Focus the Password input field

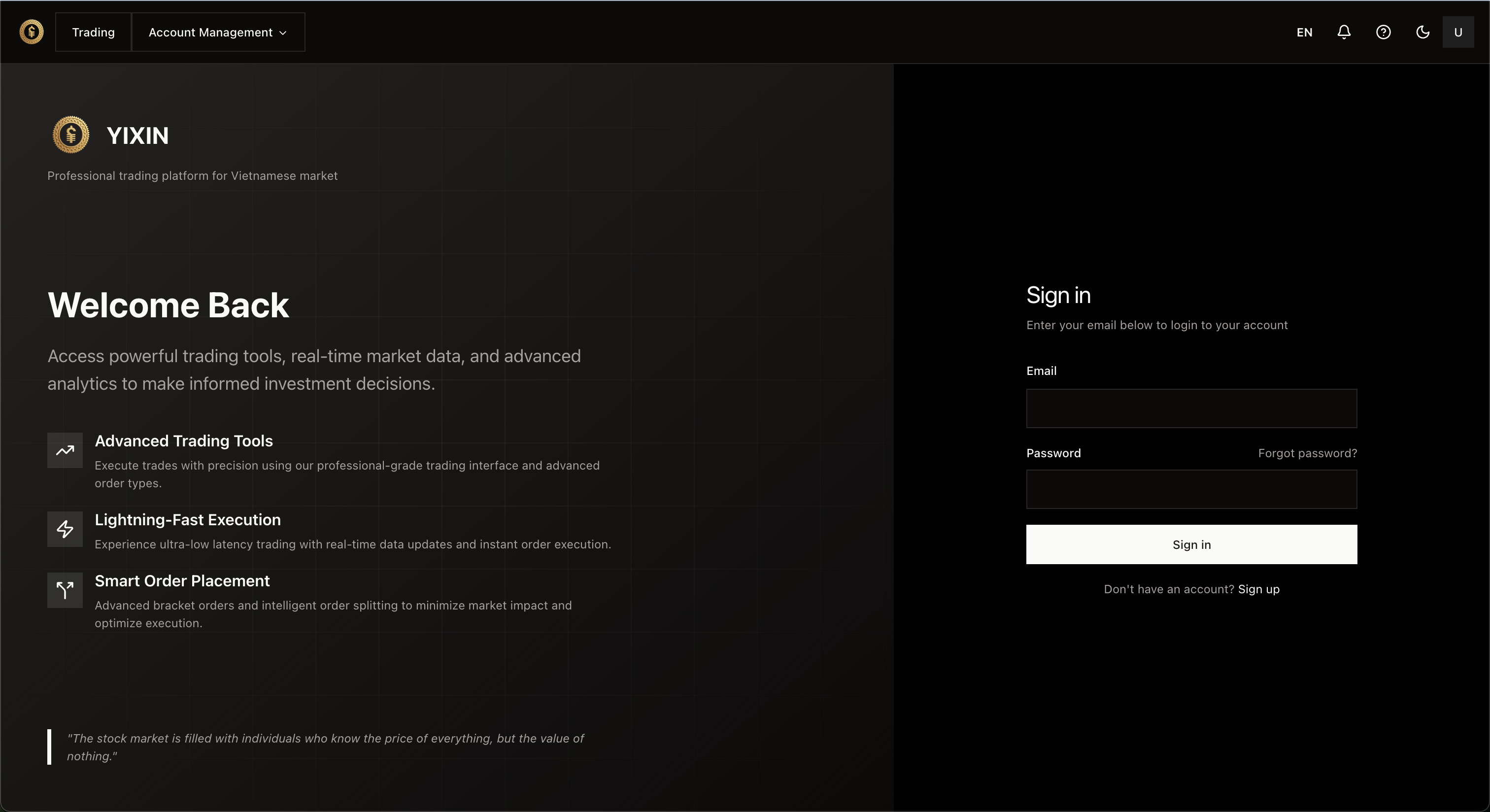[x=1191, y=489]
